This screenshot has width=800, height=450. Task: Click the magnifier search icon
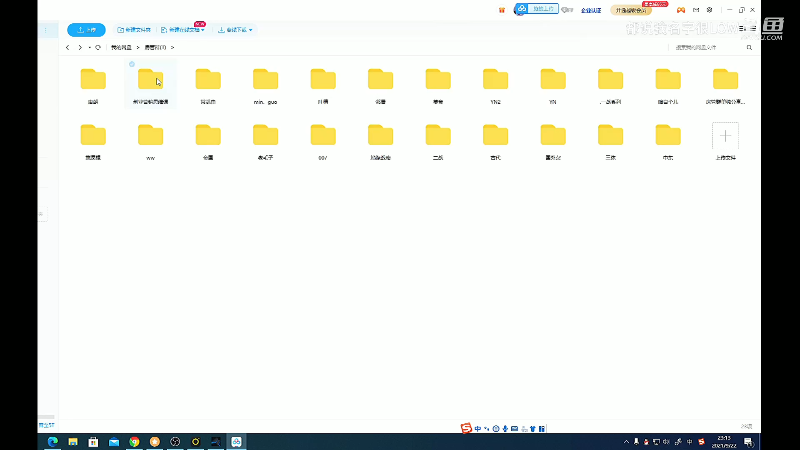pos(749,47)
